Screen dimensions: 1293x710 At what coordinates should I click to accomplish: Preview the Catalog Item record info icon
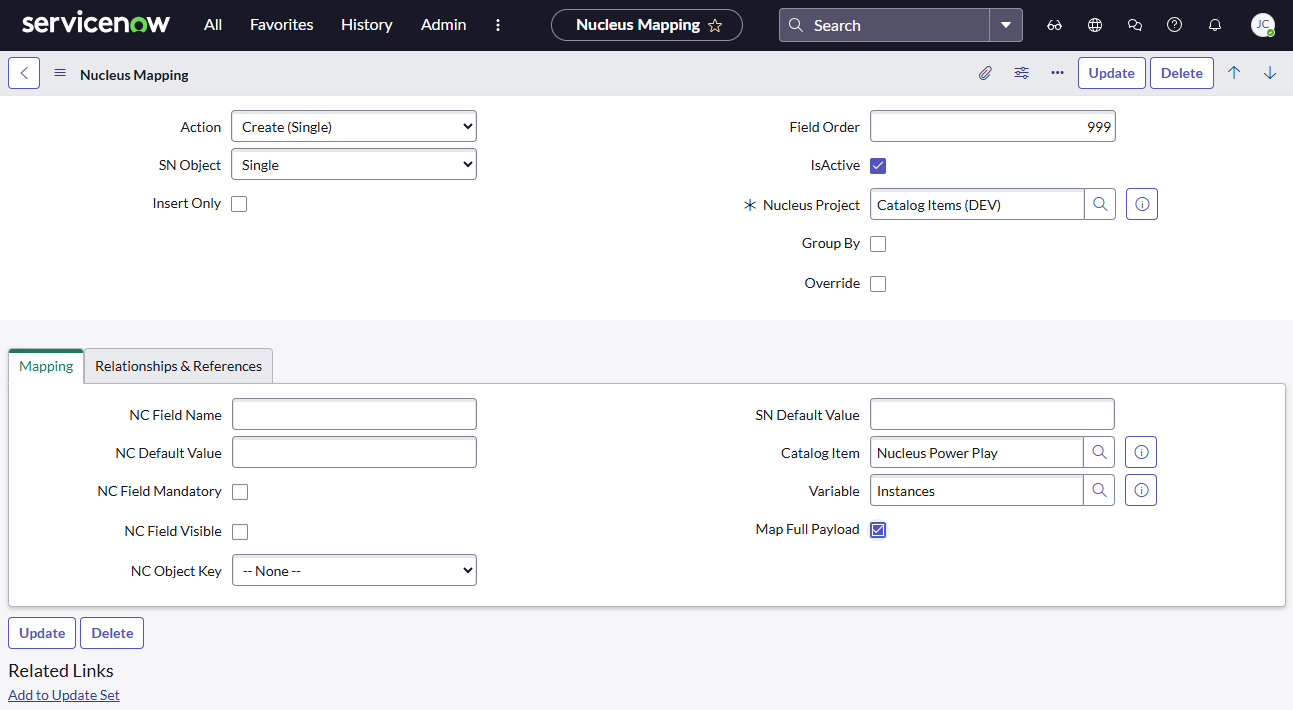1141,453
